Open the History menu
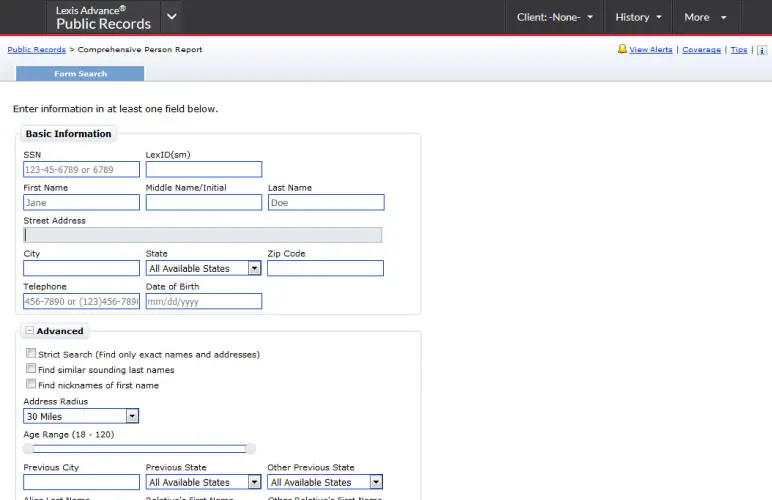Screen dimensions: 772x500 pos(639,17)
